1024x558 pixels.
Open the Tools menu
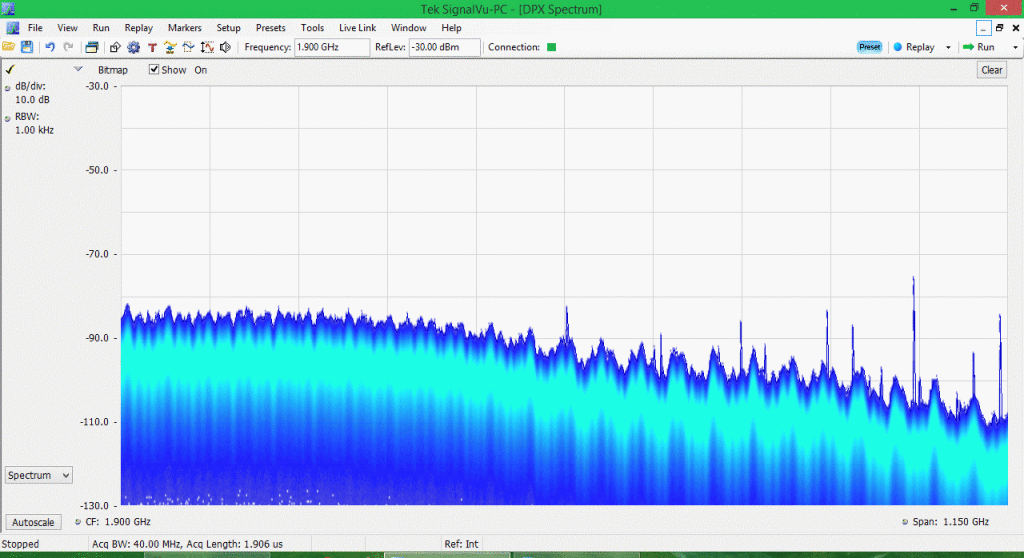click(x=312, y=27)
